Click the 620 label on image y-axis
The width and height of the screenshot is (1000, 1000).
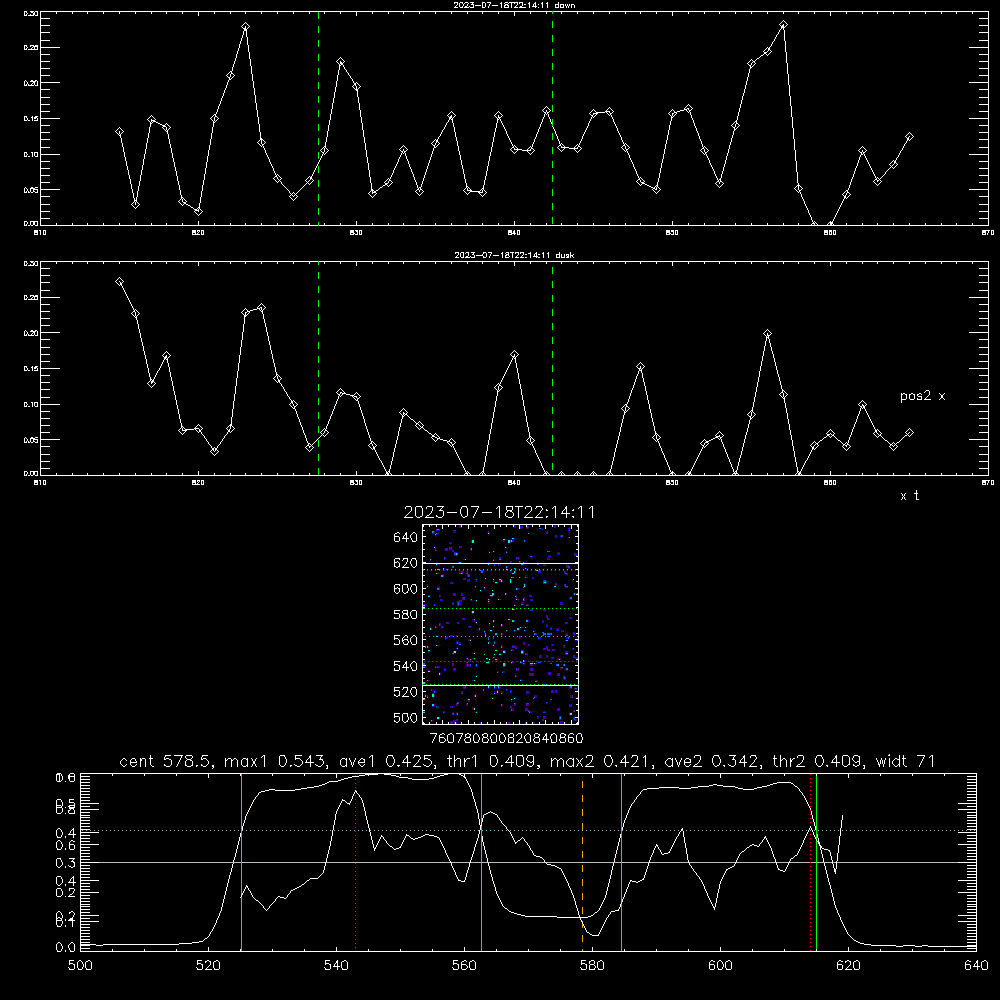tap(405, 563)
